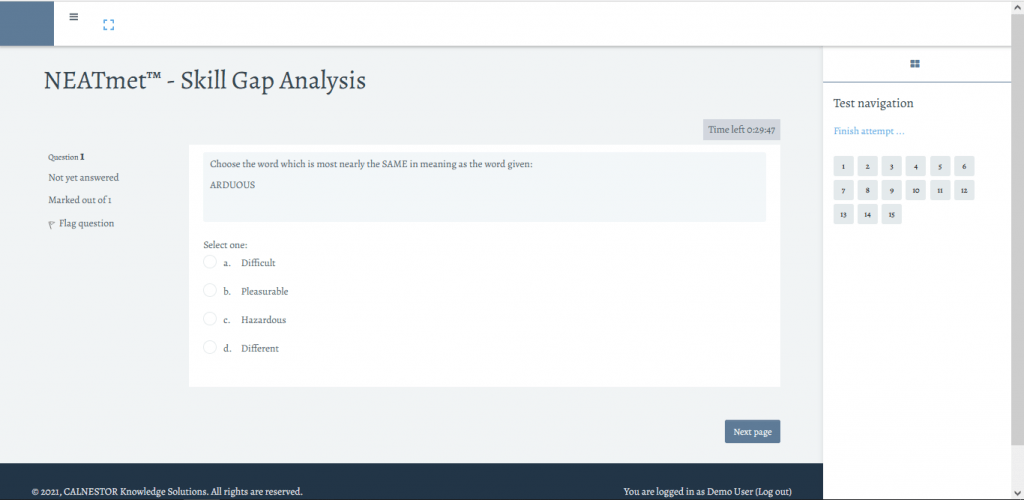Jump to question 11 in navigation
The width and height of the screenshot is (1024, 500).
(x=940, y=190)
